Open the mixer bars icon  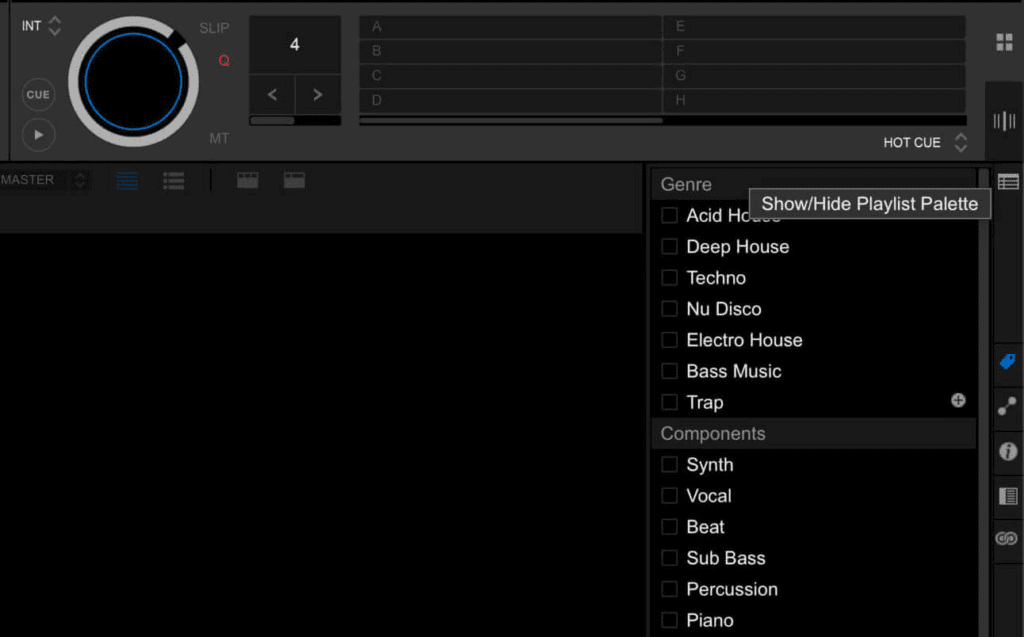1004,121
